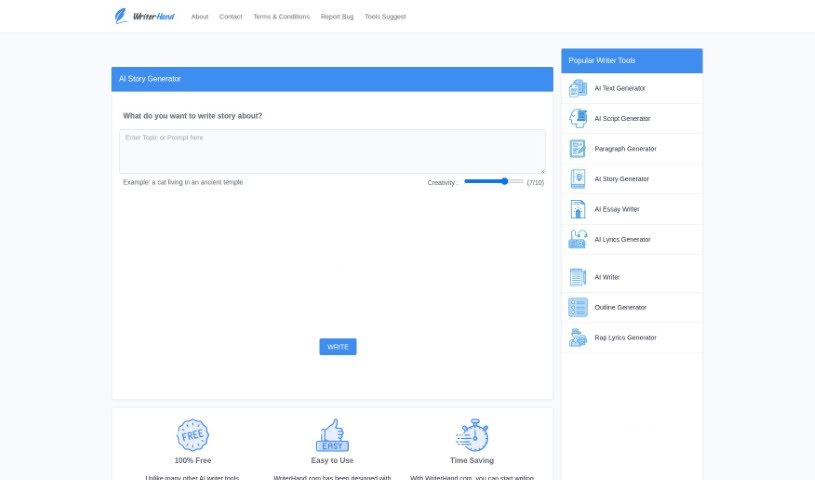The width and height of the screenshot is (815, 480).
Task: Click the Paragraph Generator icon
Action: coord(577,149)
